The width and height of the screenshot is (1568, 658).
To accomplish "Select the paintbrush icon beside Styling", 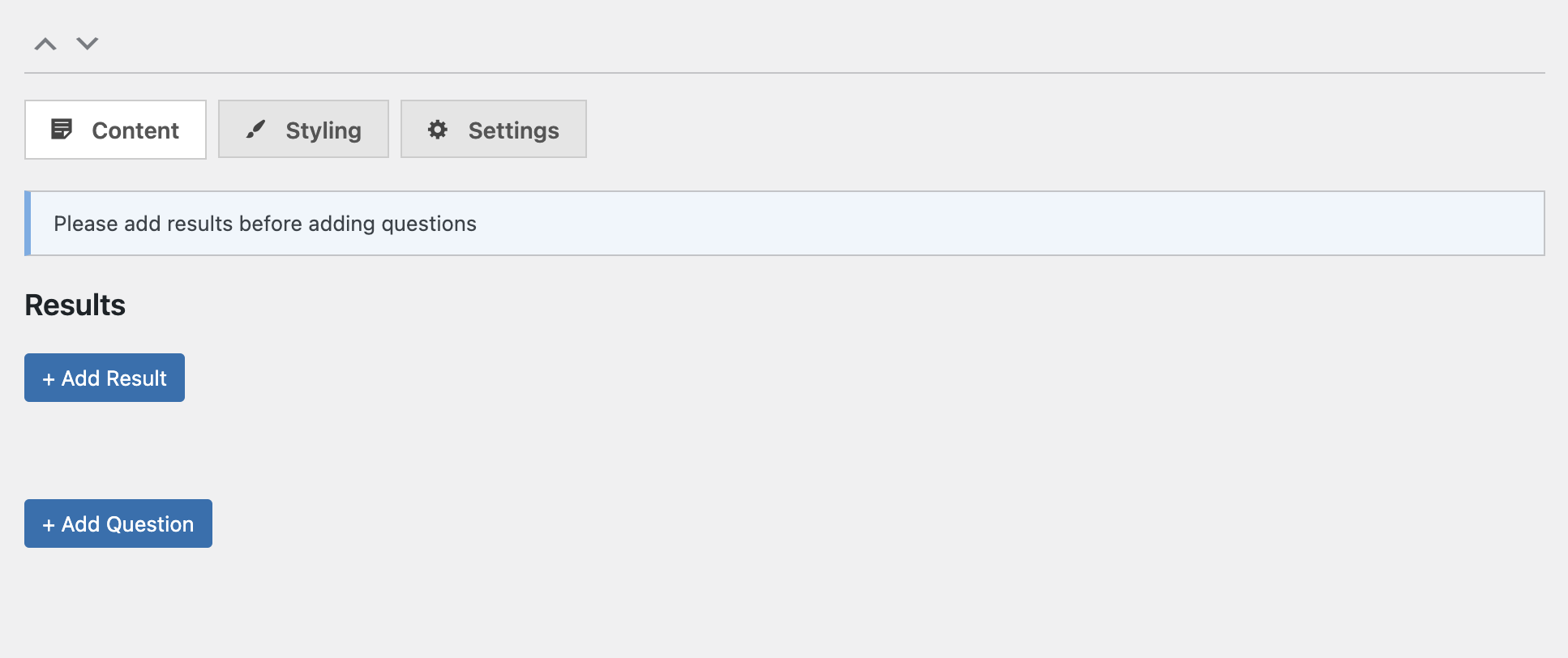I will click(255, 129).
